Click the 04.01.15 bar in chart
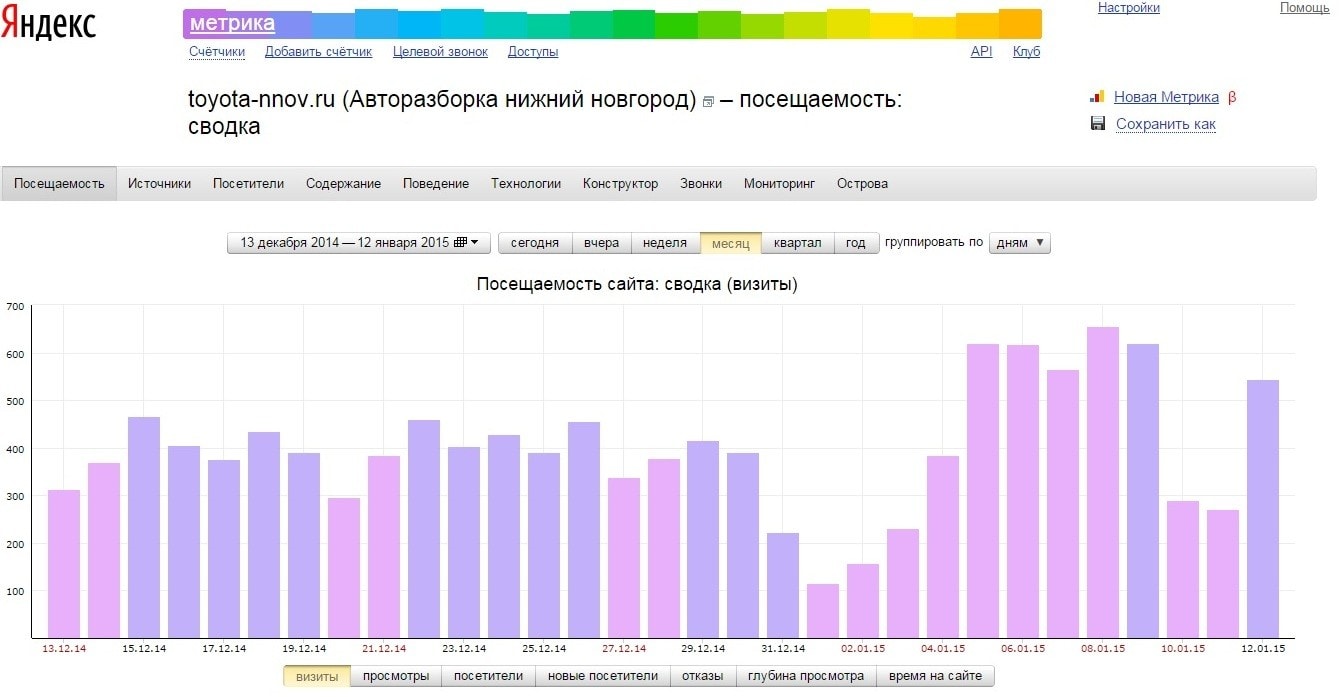 [x=943, y=547]
